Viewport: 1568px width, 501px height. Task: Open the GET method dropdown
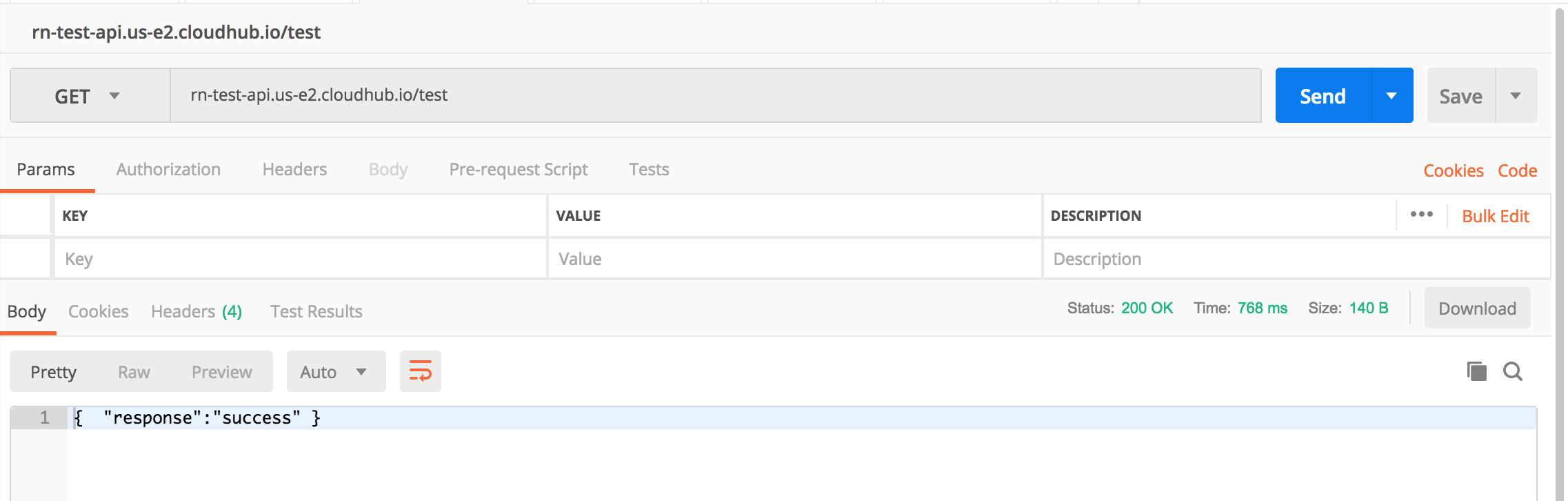tap(90, 95)
